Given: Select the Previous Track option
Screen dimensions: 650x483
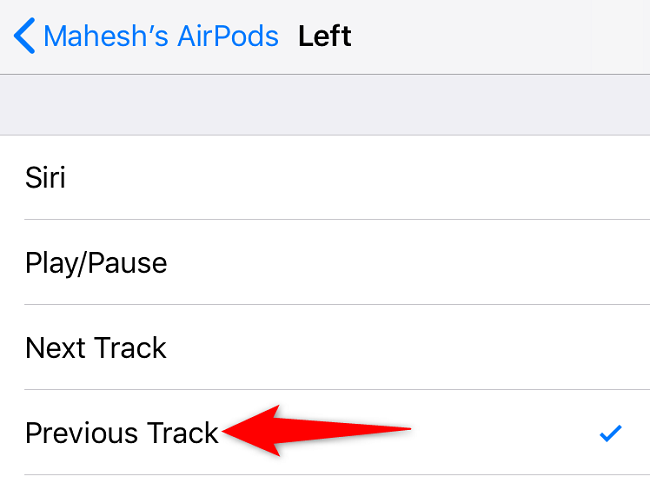Looking at the screenshot, I should 121,433.
